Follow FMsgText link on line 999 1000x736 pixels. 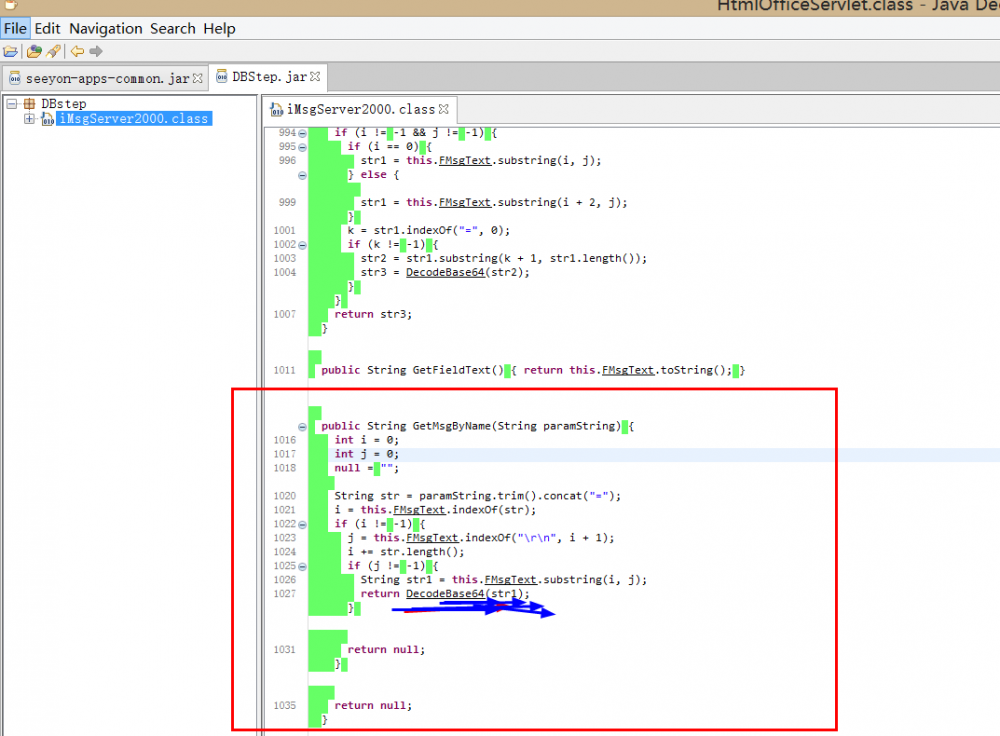click(x=465, y=202)
